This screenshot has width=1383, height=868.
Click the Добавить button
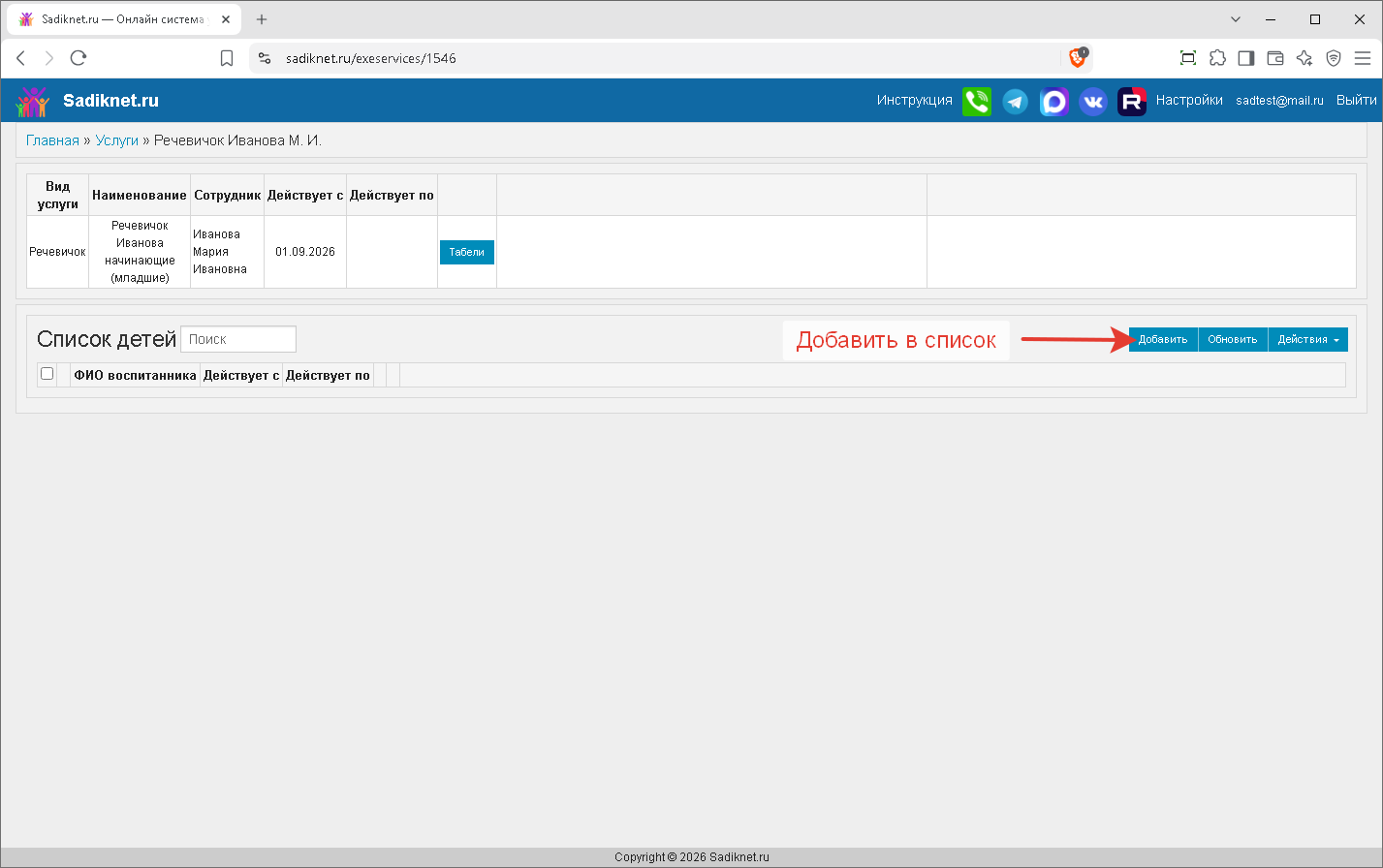click(1163, 339)
